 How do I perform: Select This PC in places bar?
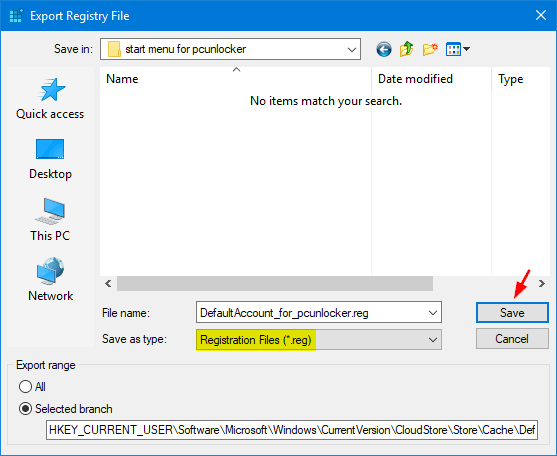[x=50, y=220]
